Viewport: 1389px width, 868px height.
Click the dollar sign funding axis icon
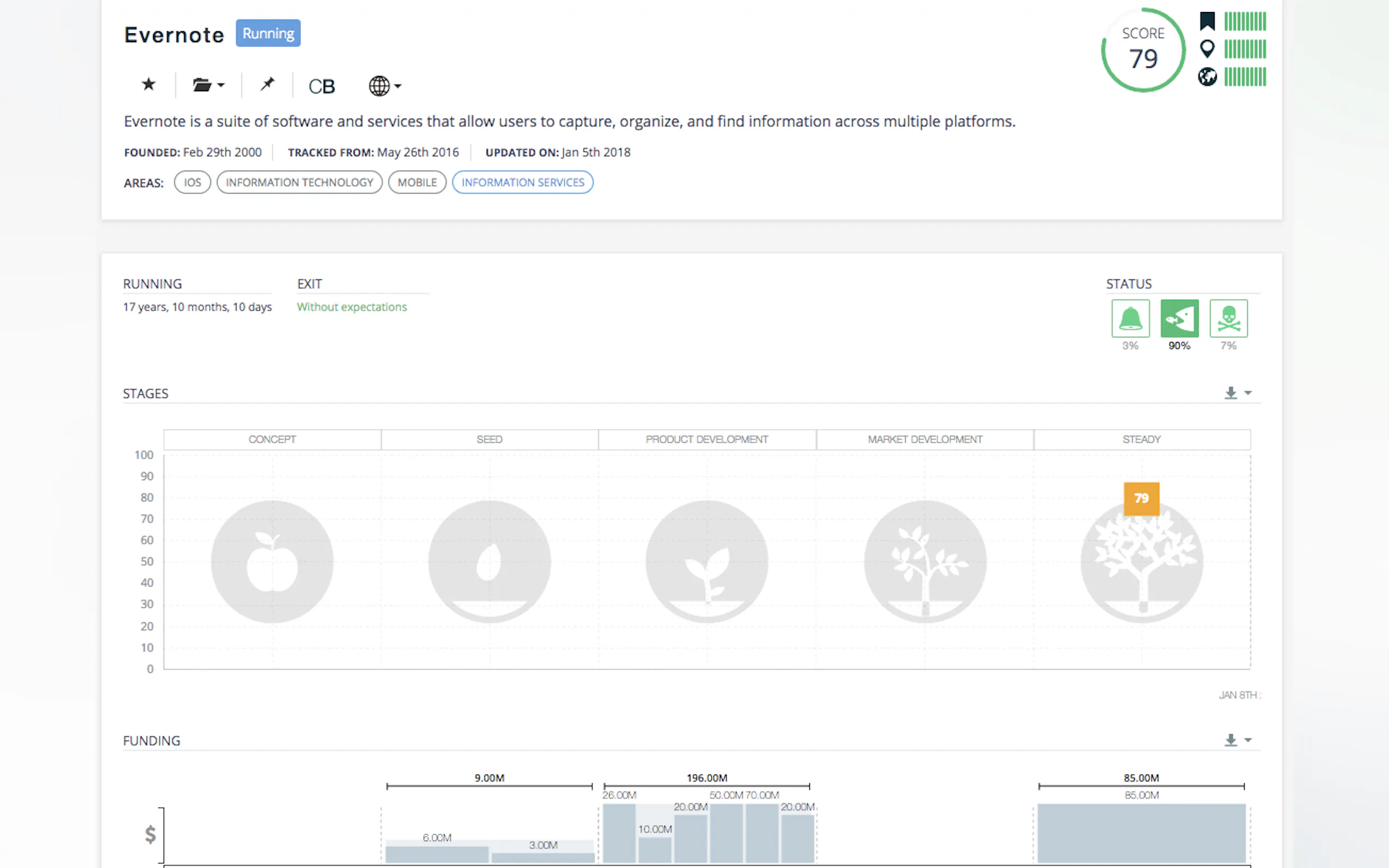tap(150, 834)
